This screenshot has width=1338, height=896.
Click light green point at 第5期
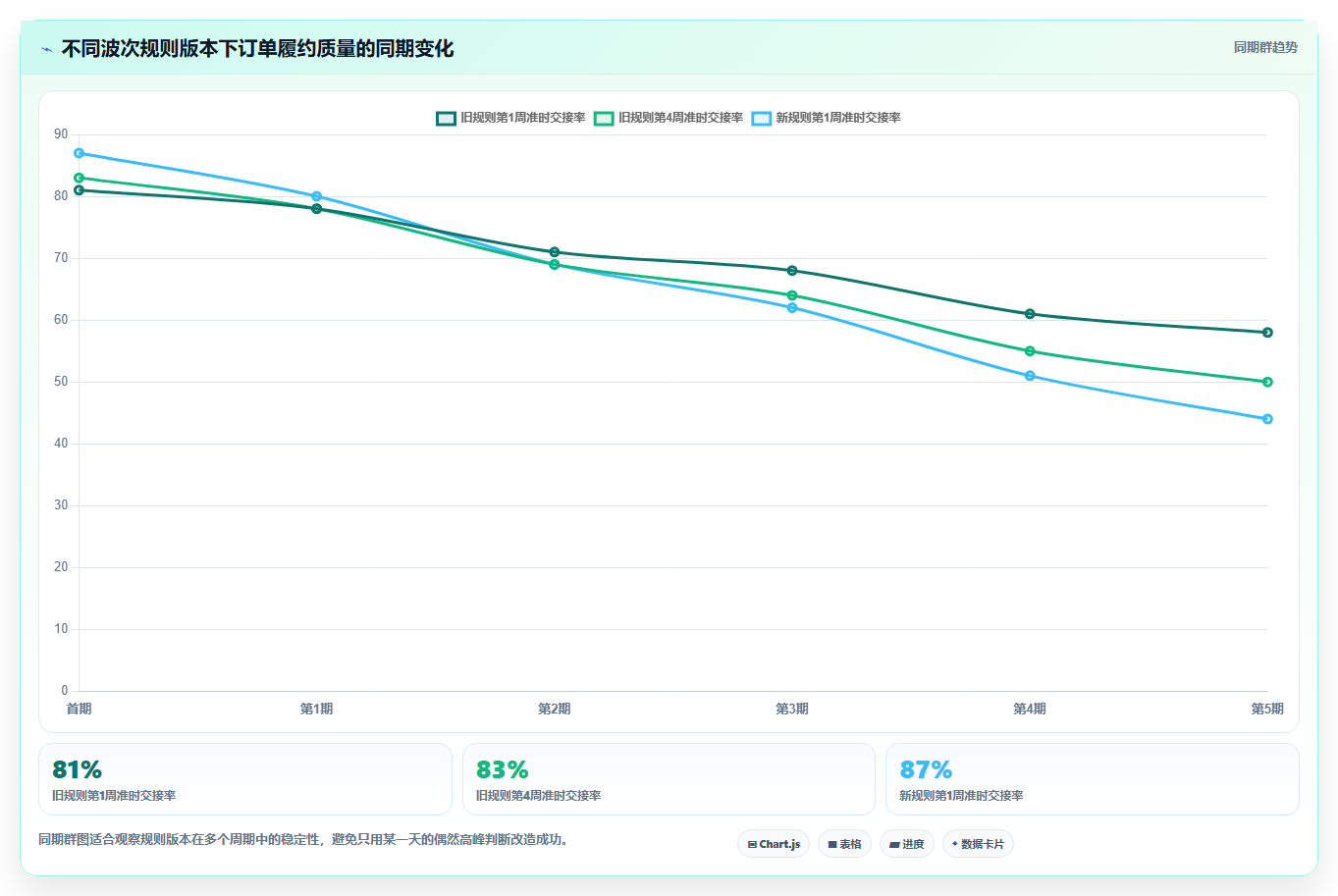(x=1267, y=382)
